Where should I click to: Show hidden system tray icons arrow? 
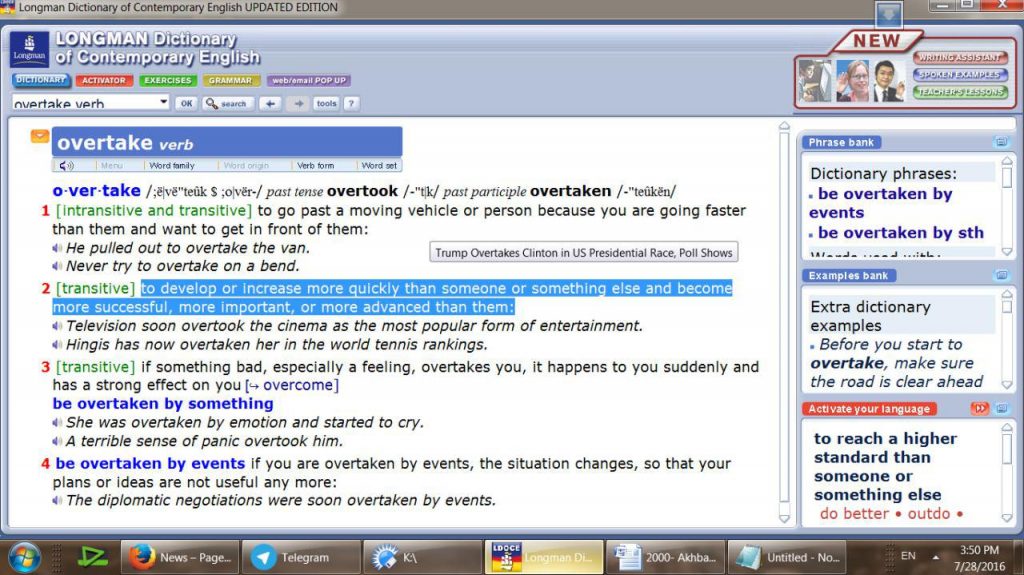click(935, 557)
